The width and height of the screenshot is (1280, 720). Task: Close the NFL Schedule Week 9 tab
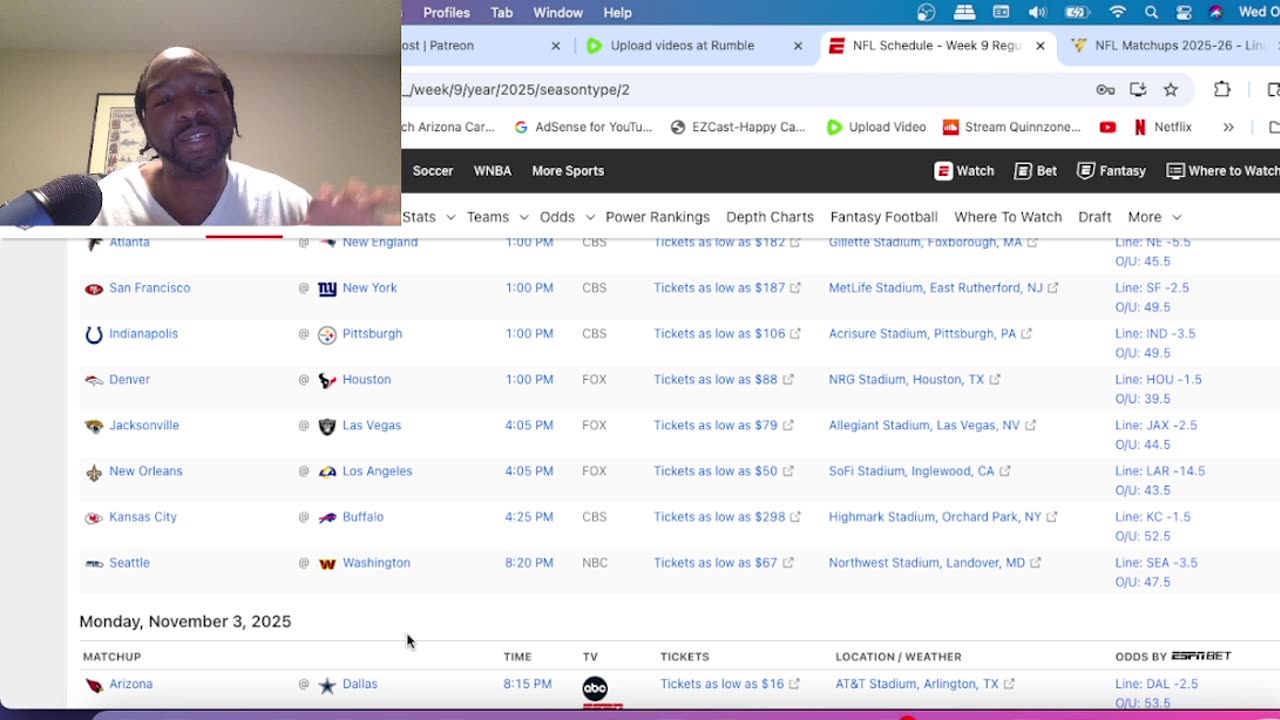coord(1040,46)
